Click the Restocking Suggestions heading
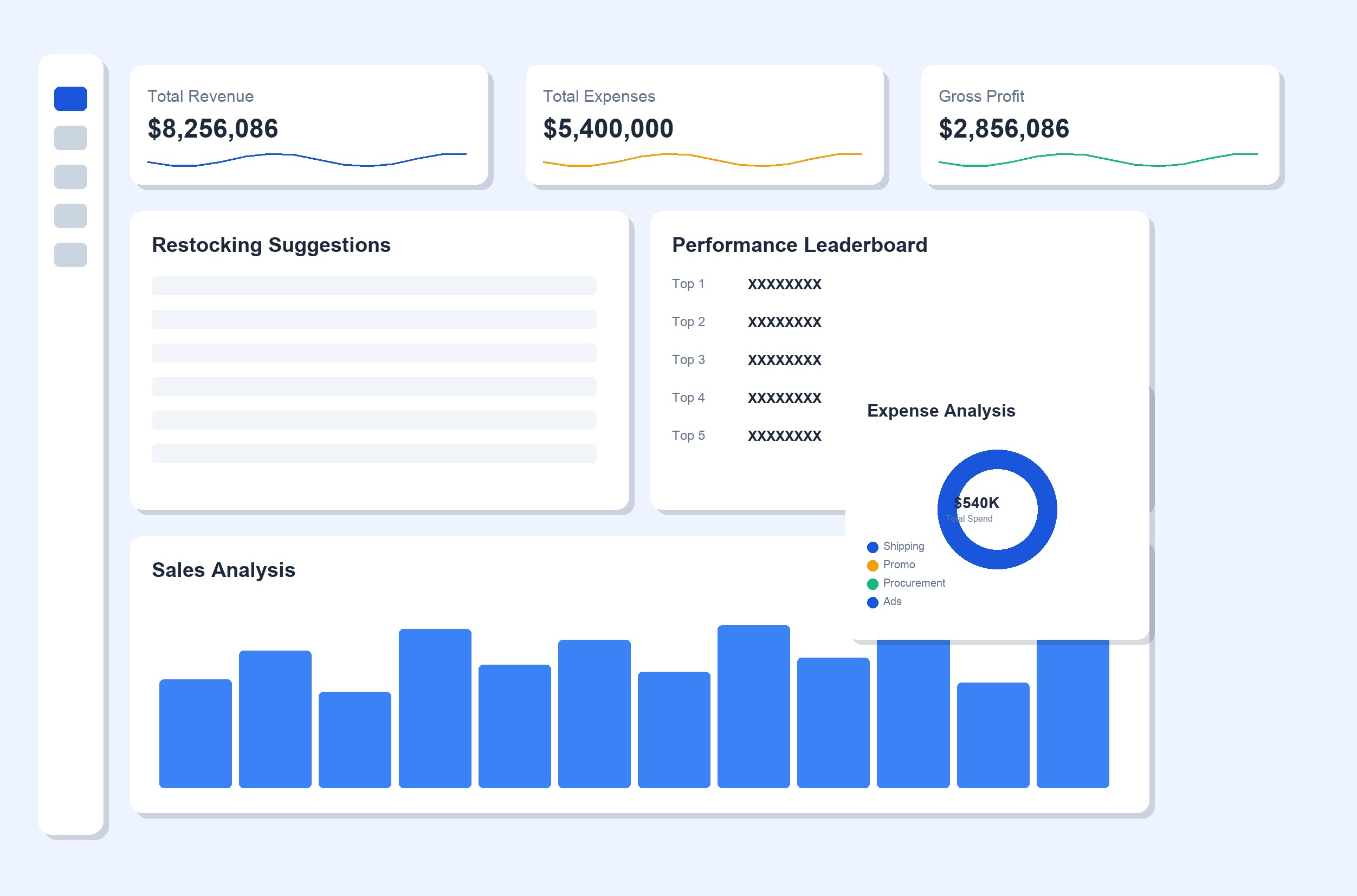Image resolution: width=1357 pixels, height=896 pixels. [x=271, y=245]
